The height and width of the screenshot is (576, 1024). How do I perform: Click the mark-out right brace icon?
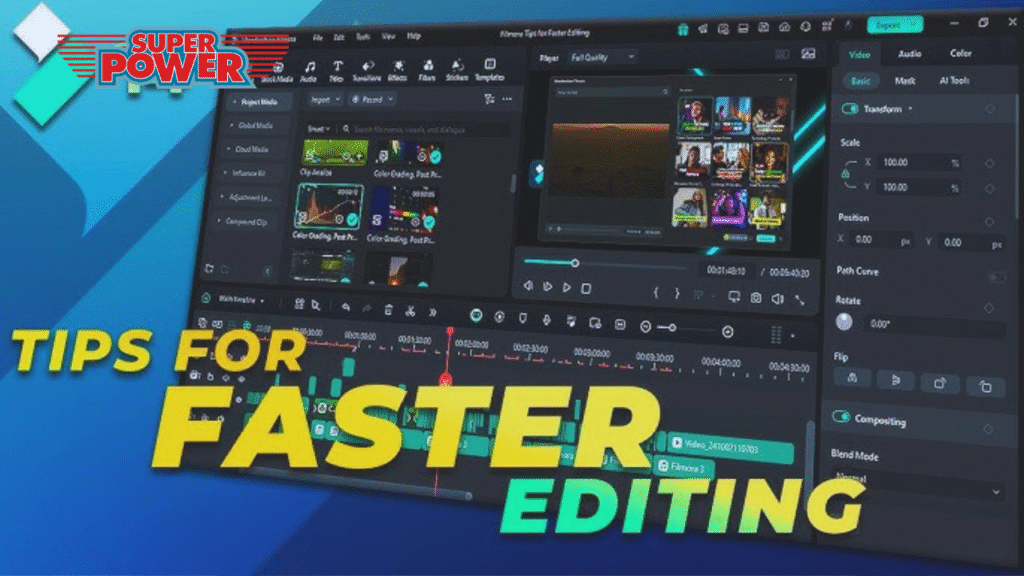pos(677,294)
